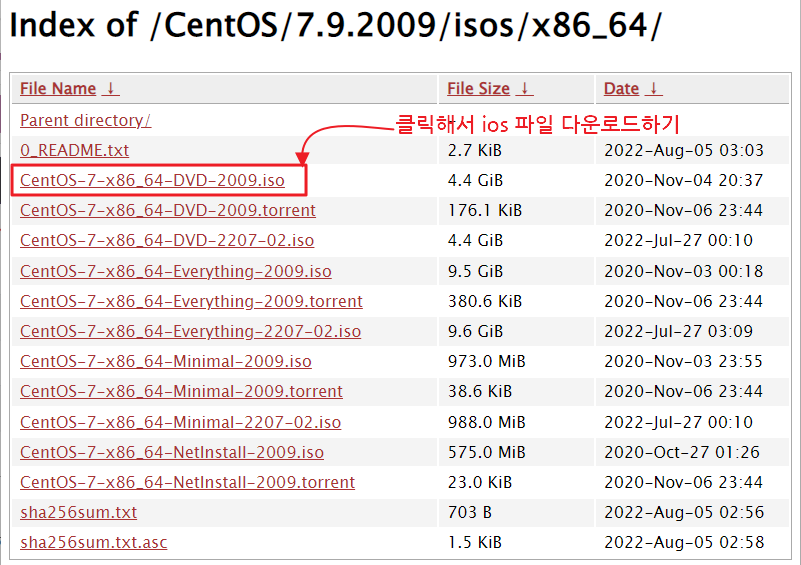Click the date 2020-Oct-27 01:26

point(682,452)
